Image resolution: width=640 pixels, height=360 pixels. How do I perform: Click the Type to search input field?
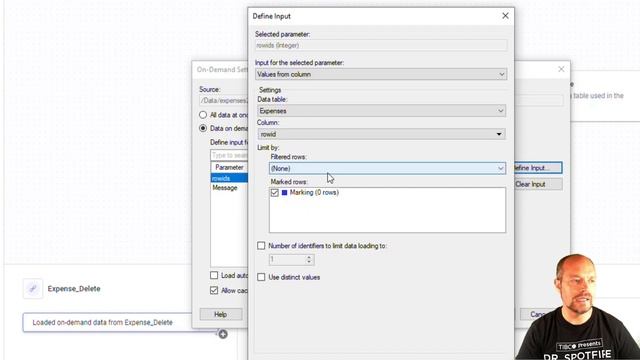pos(229,155)
